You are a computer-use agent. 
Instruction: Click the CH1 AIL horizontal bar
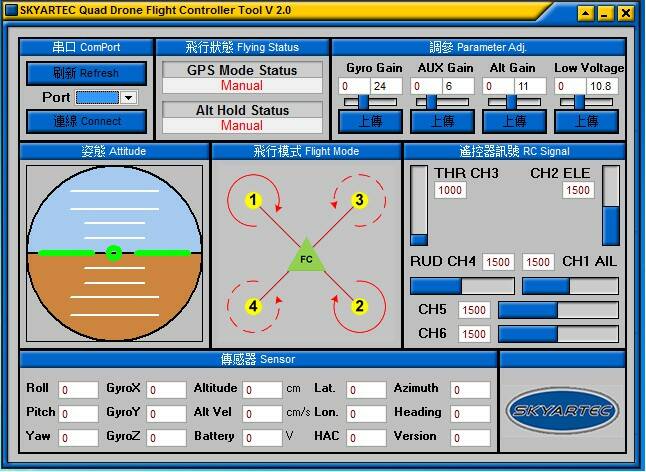point(571,286)
